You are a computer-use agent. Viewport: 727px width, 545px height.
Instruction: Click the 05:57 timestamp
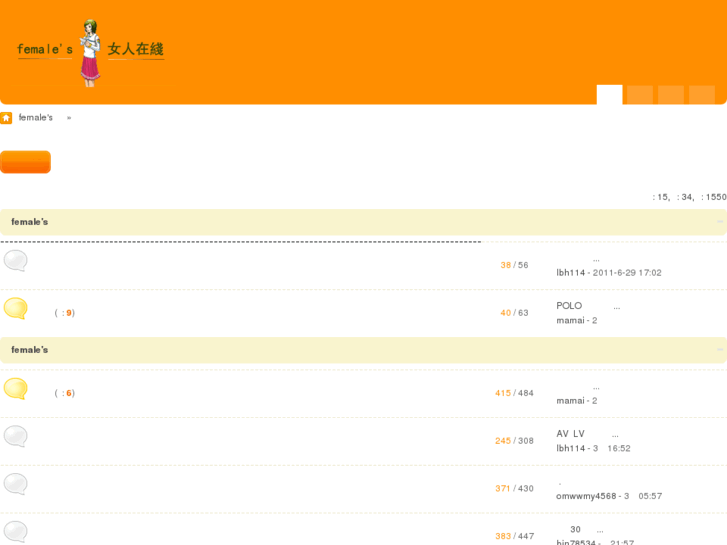pyautogui.click(x=650, y=496)
